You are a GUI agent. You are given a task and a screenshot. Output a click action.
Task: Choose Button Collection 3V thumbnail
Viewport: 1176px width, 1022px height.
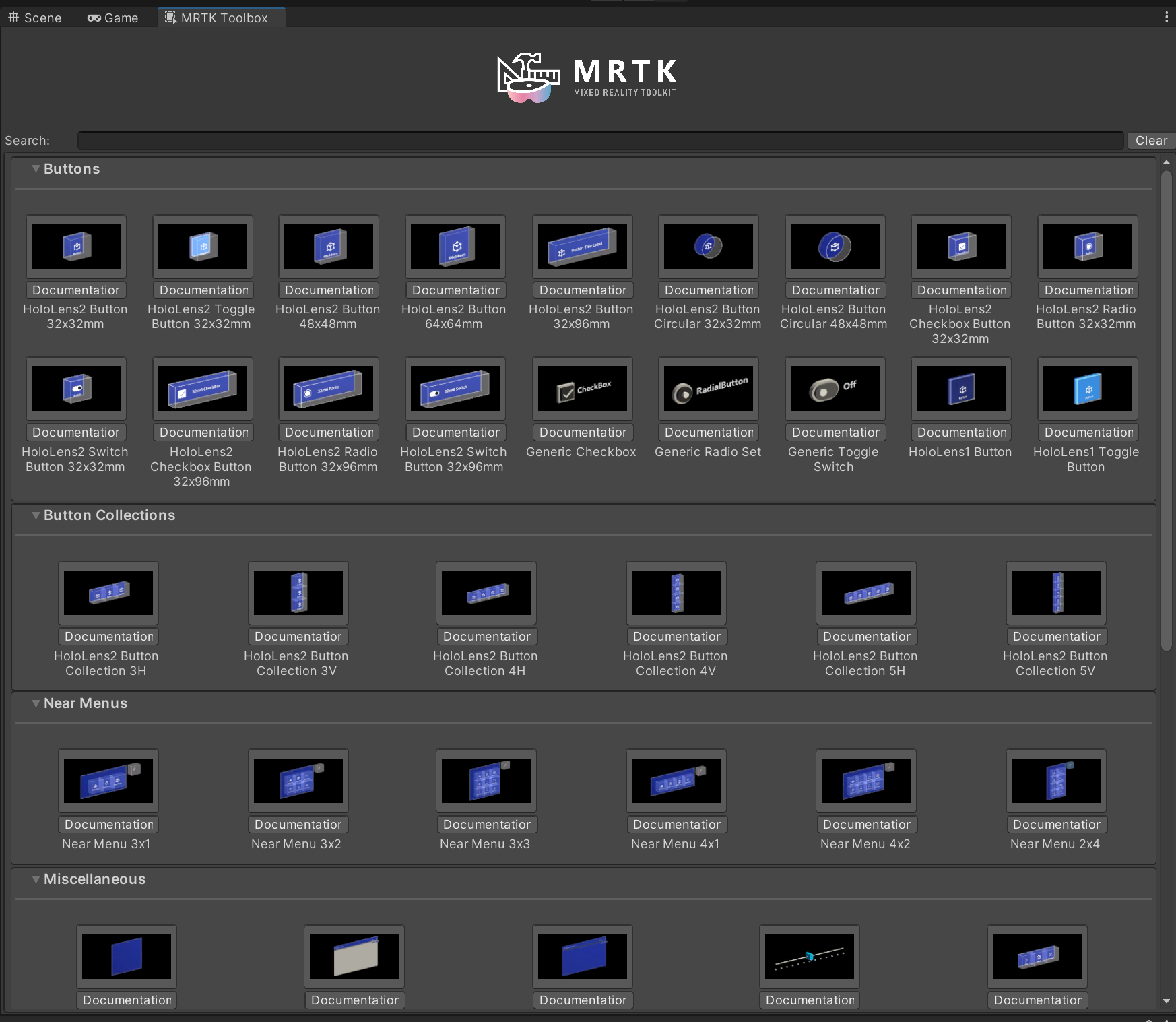click(298, 593)
